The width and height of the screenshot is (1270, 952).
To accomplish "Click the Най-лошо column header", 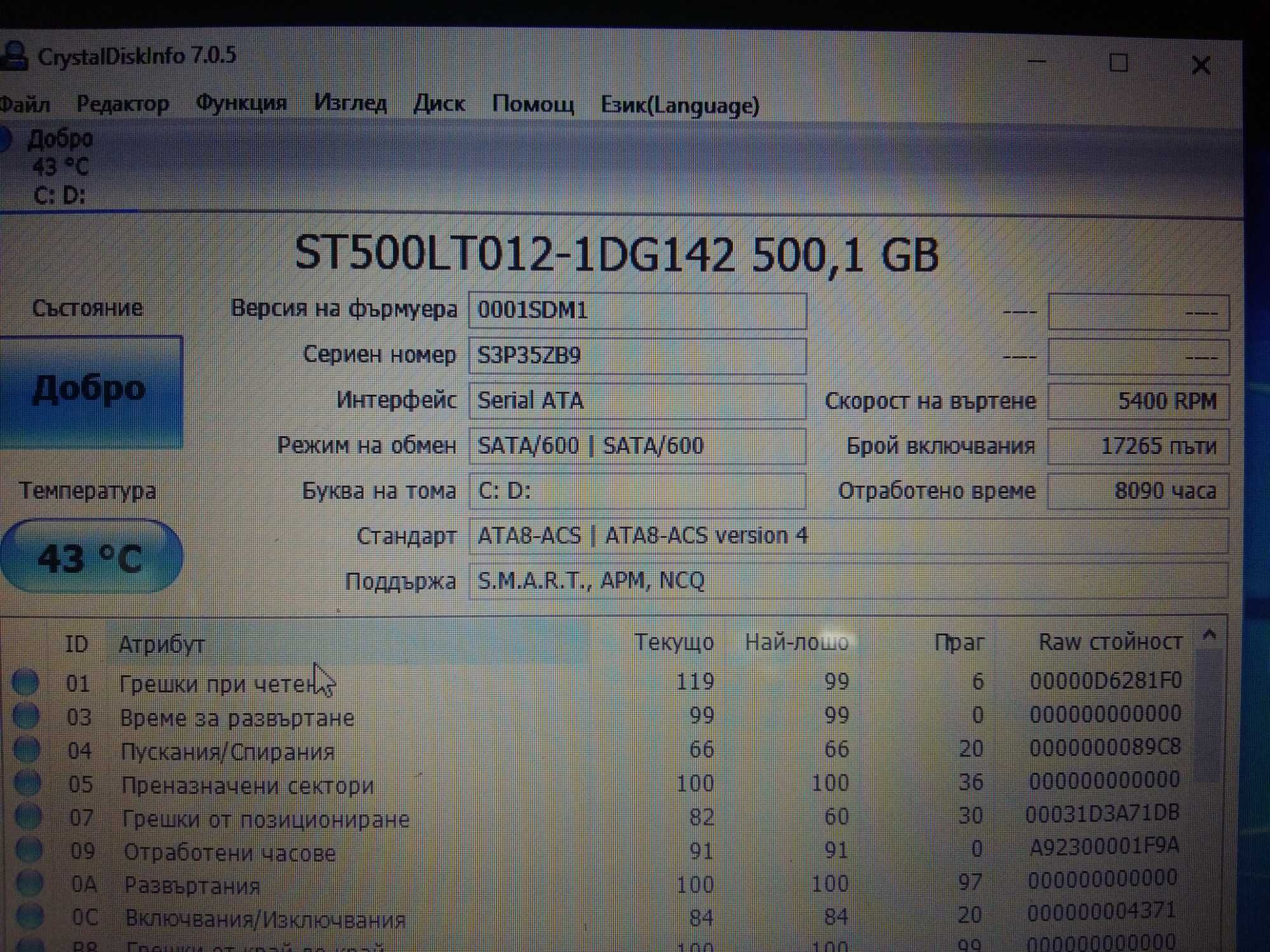I will (x=797, y=642).
